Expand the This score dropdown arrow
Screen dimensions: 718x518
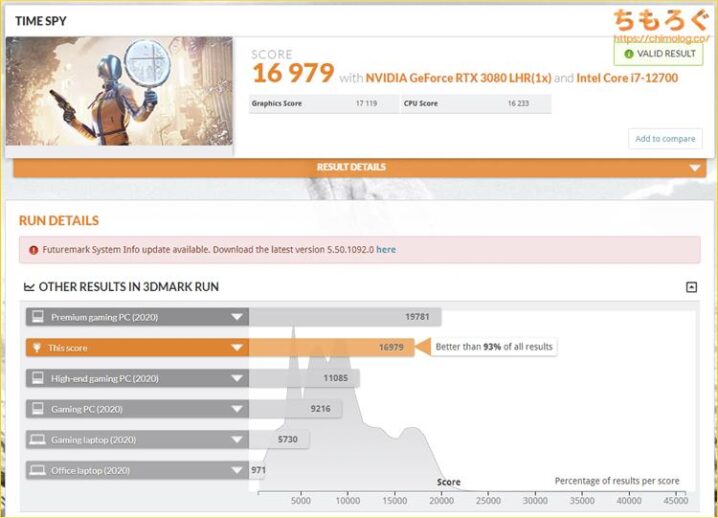[x=237, y=348]
